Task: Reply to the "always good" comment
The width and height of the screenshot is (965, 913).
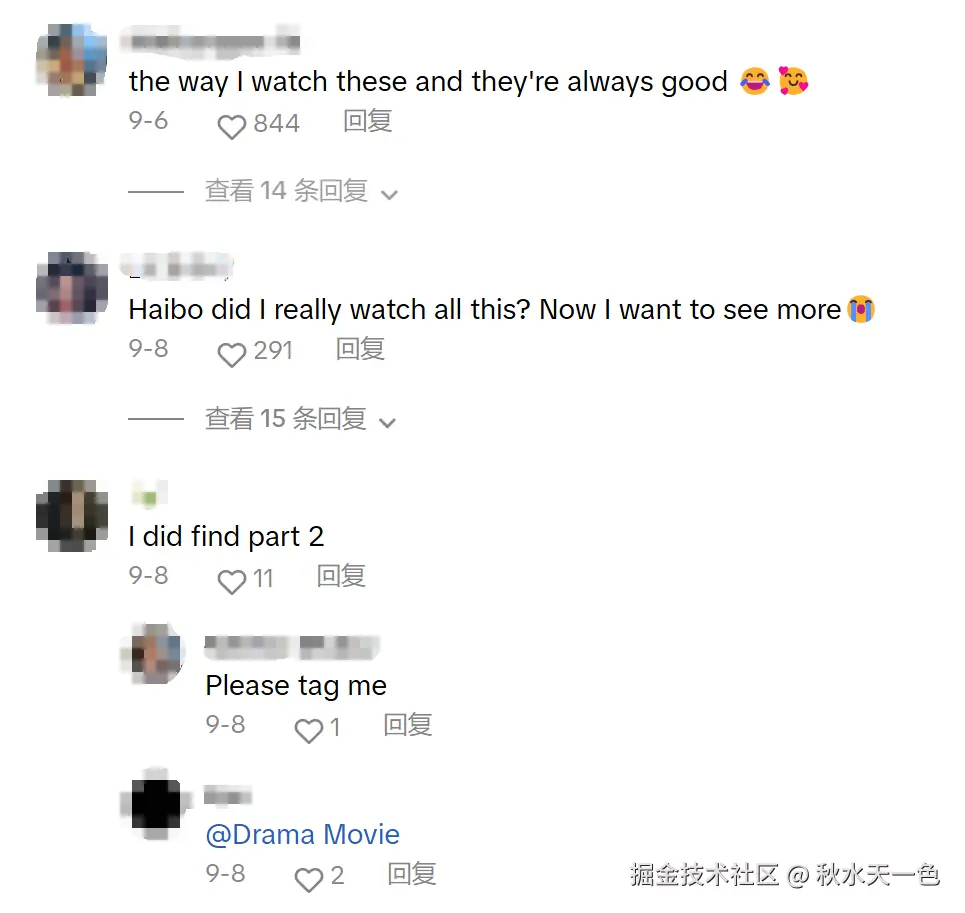Action: pyautogui.click(x=367, y=122)
